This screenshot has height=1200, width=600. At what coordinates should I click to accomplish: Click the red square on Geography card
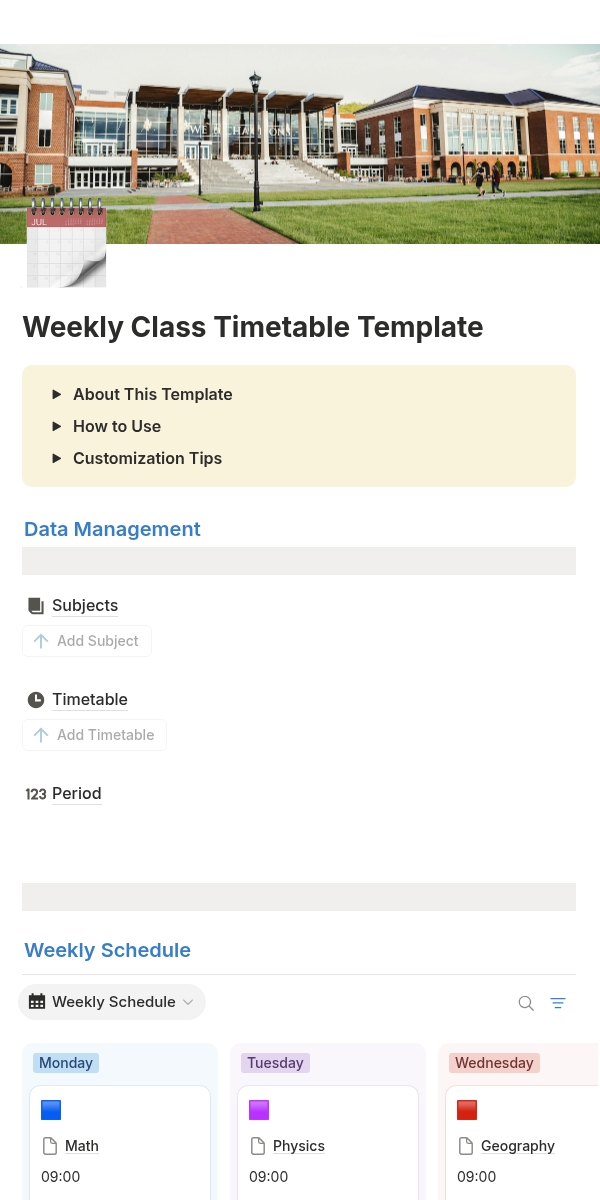[x=467, y=1110]
